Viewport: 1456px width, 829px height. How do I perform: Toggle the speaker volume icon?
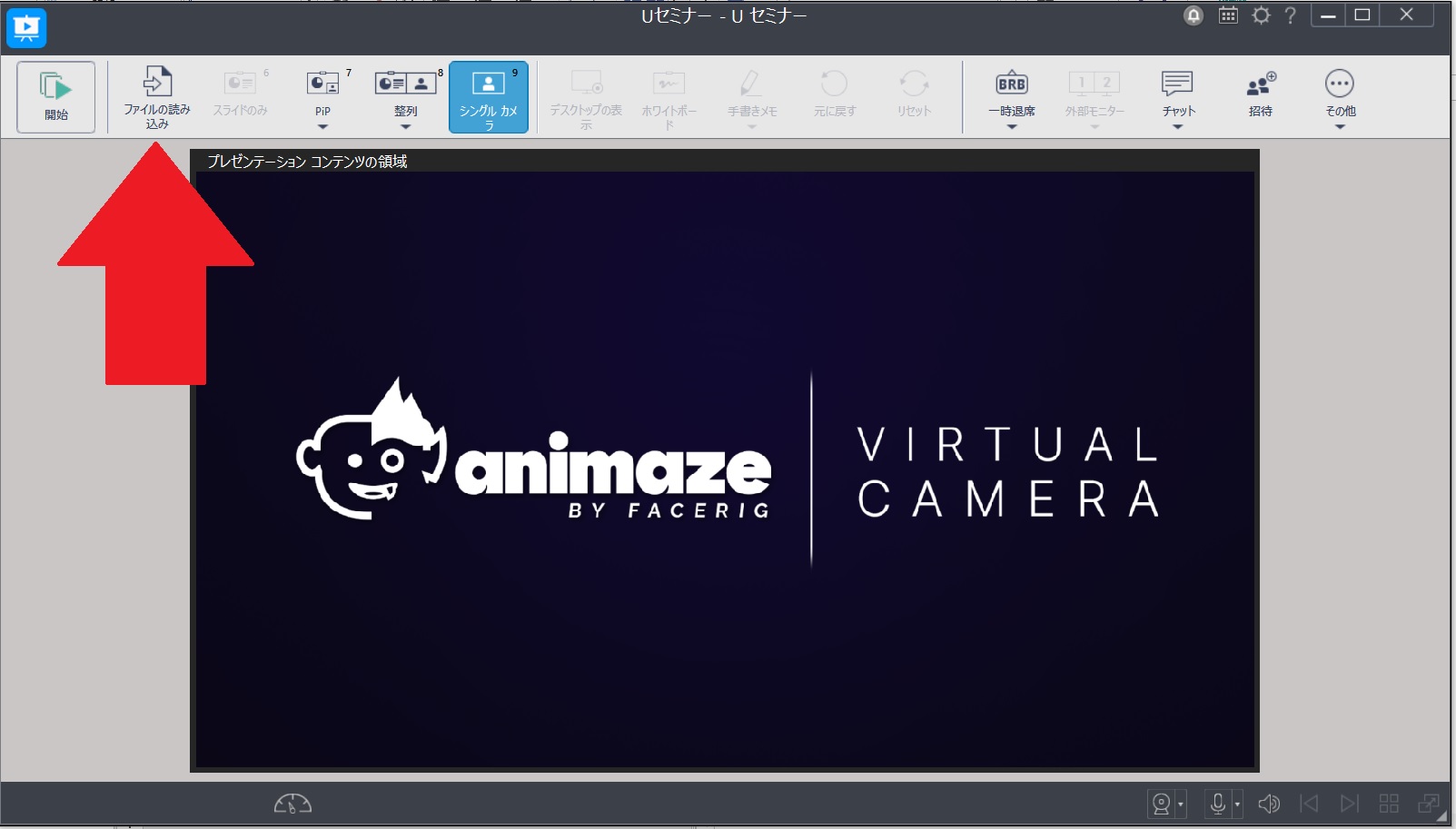pos(1269,804)
